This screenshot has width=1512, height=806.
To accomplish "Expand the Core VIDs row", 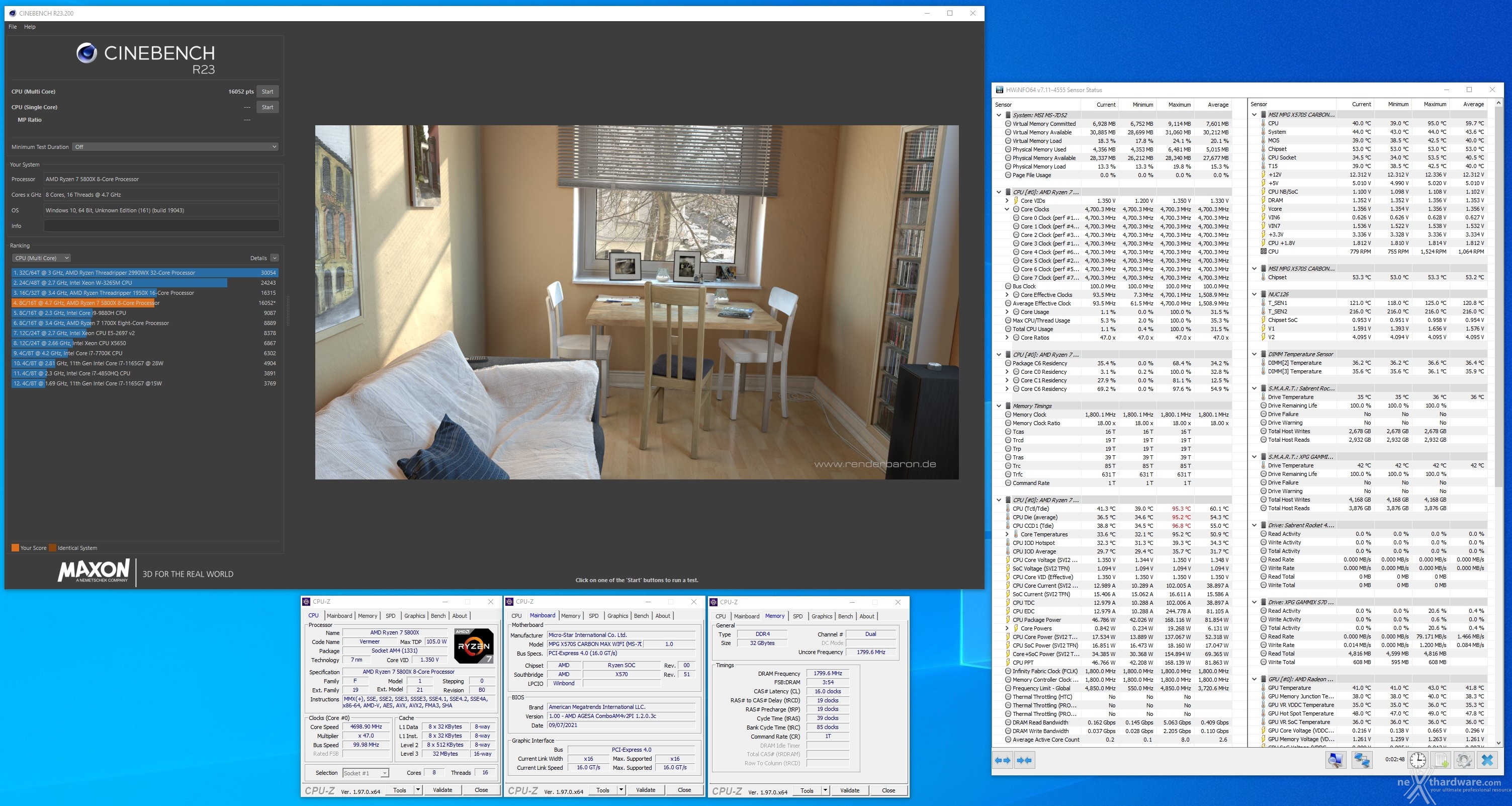I will click(1007, 201).
